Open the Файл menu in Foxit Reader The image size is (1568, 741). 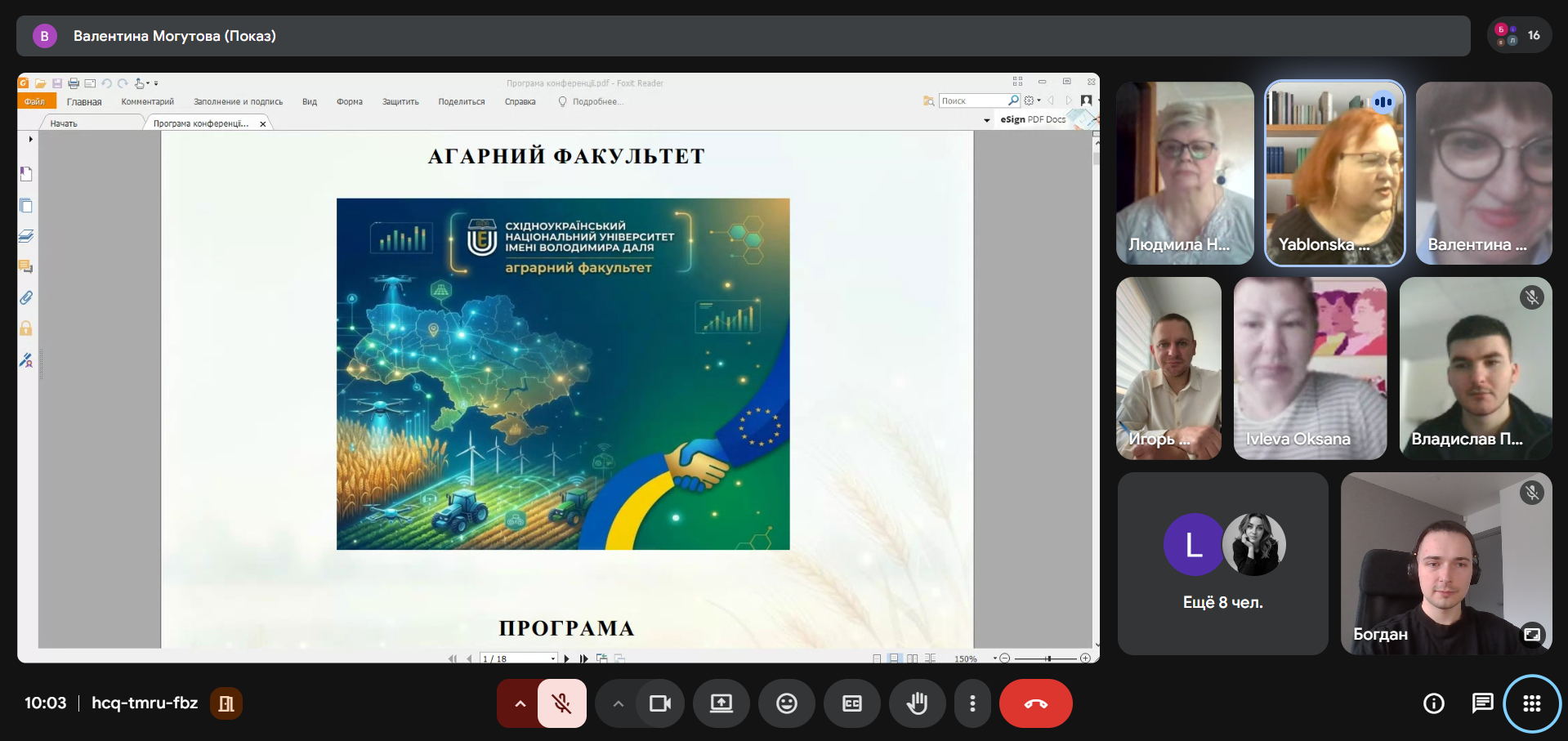coord(35,101)
